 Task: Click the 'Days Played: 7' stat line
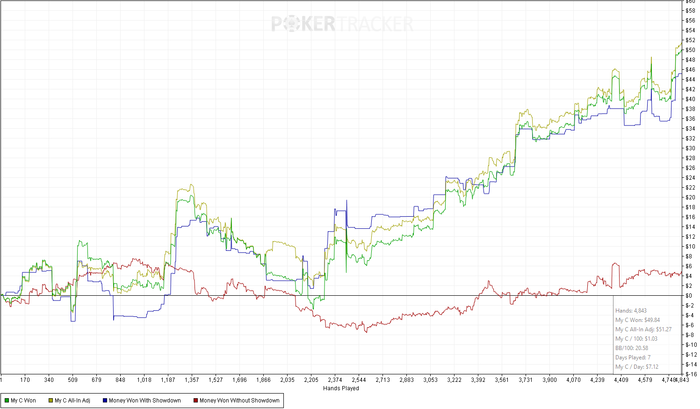[633, 358]
